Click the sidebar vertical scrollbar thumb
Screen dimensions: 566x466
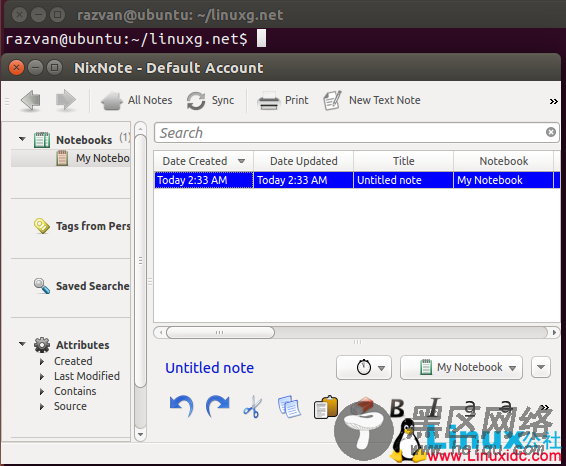[140, 261]
